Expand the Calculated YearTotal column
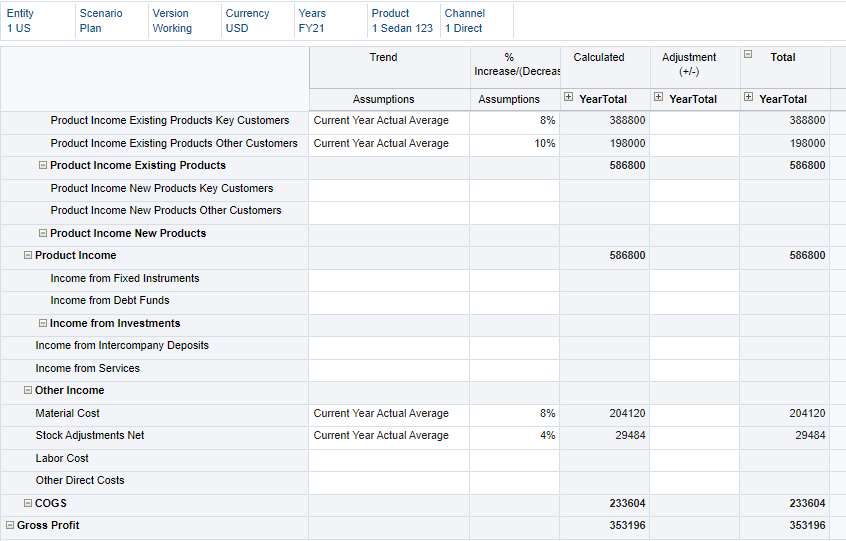Image resolution: width=846 pixels, height=541 pixels. click(569, 98)
